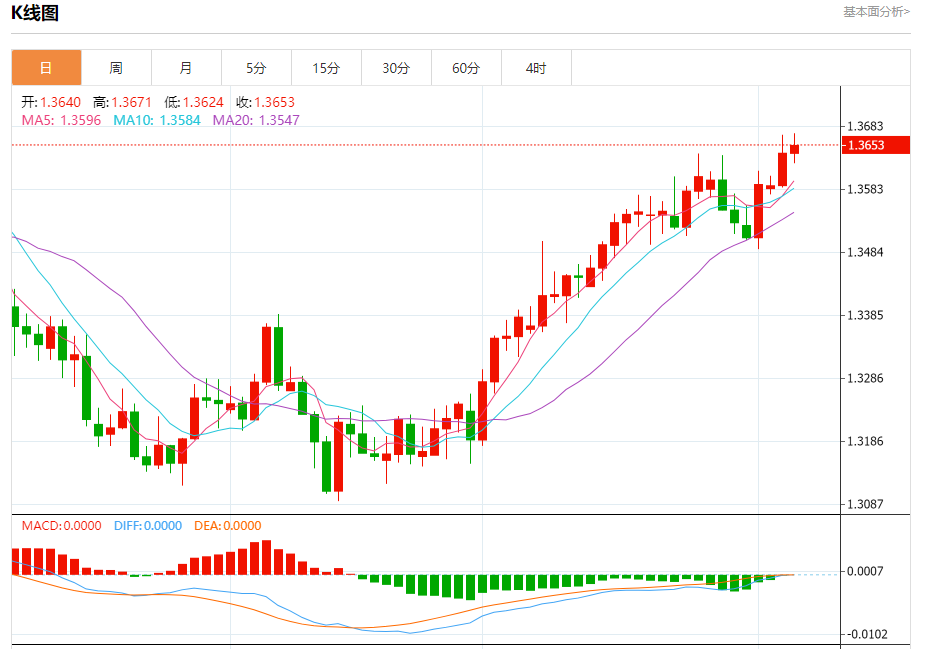Open the 15分 timeframe tab
The image size is (925, 649).
[326, 68]
